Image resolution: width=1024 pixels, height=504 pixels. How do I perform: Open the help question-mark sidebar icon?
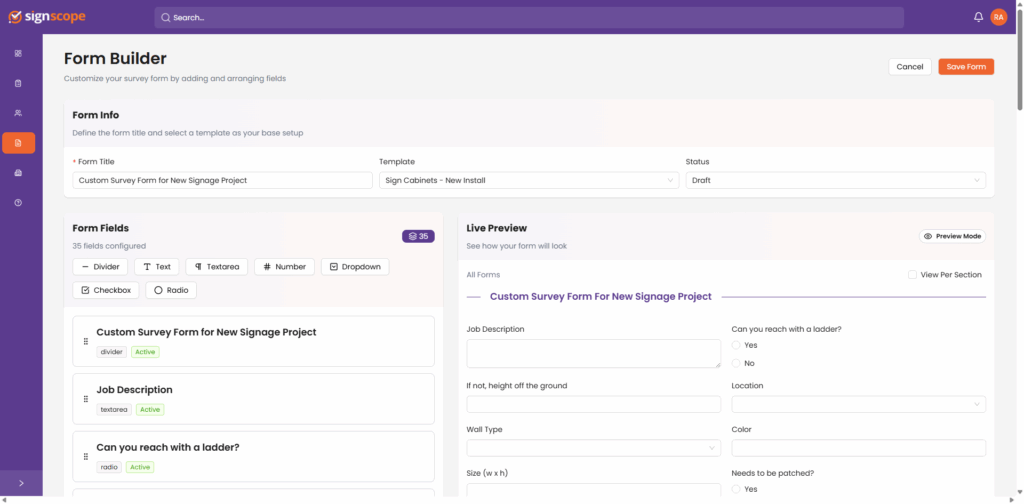coord(18,203)
